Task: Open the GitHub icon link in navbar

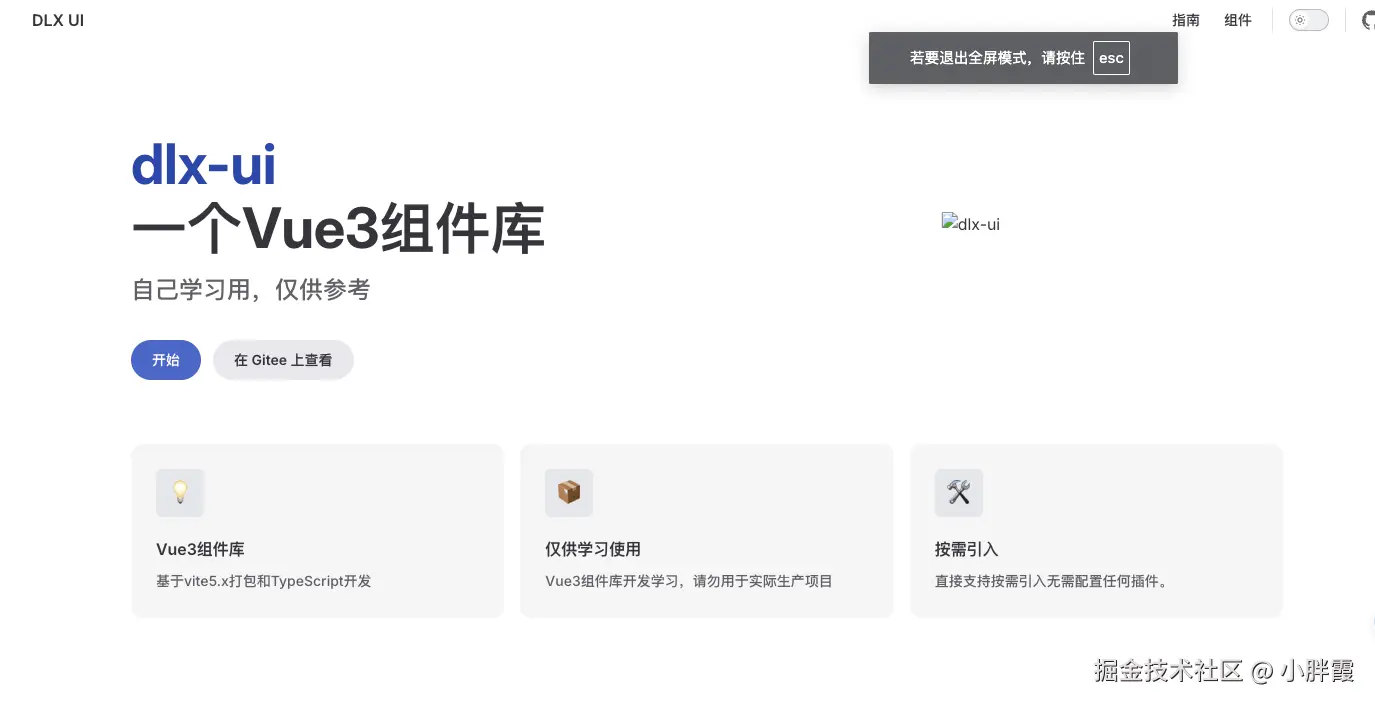Action: click(x=1369, y=20)
